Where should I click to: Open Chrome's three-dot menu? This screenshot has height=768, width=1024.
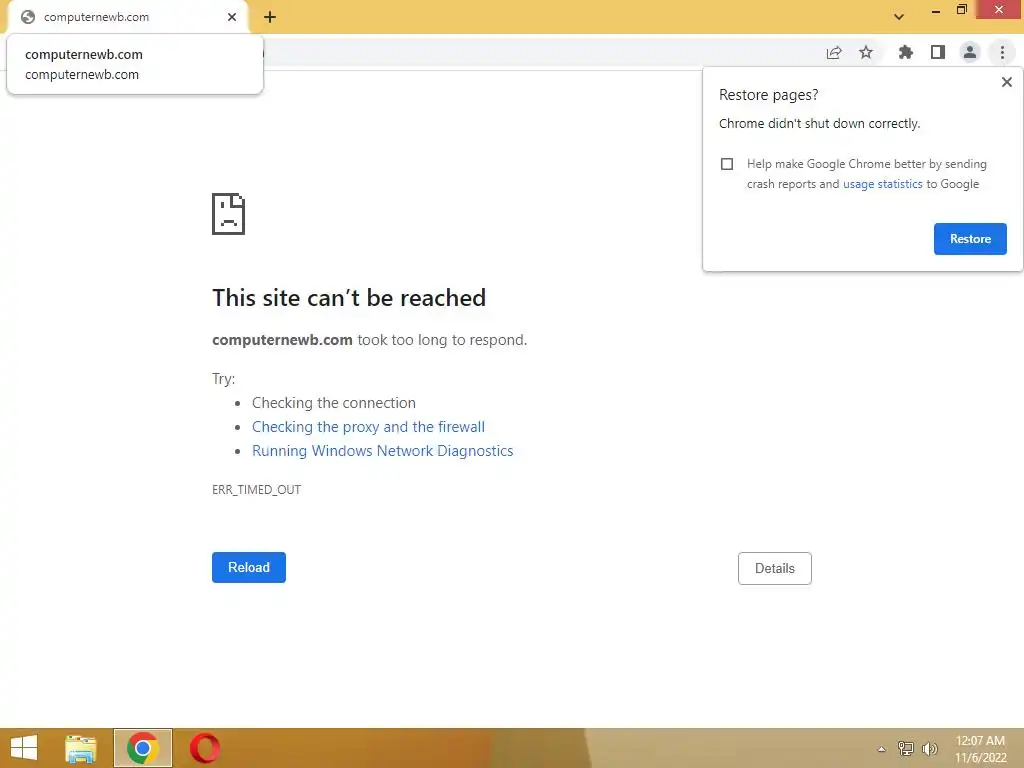(x=1002, y=52)
